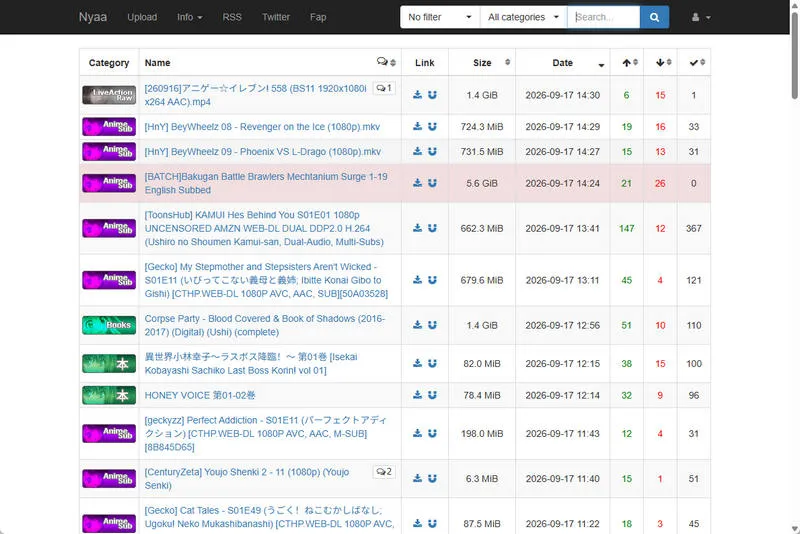Open BeyWheelz 08 Revenger on the Ice torrent

[262, 126]
